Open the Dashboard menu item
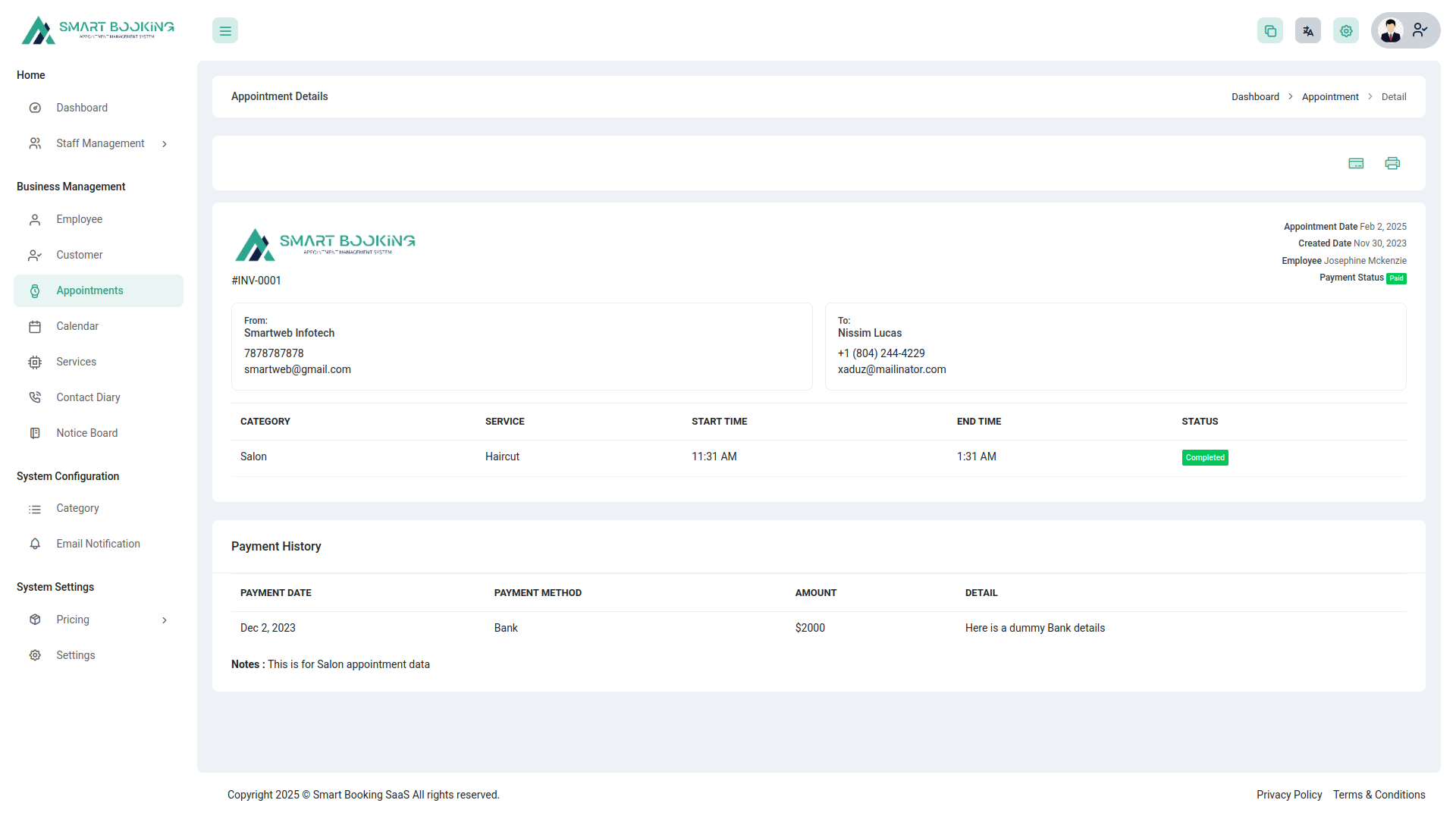 [82, 107]
